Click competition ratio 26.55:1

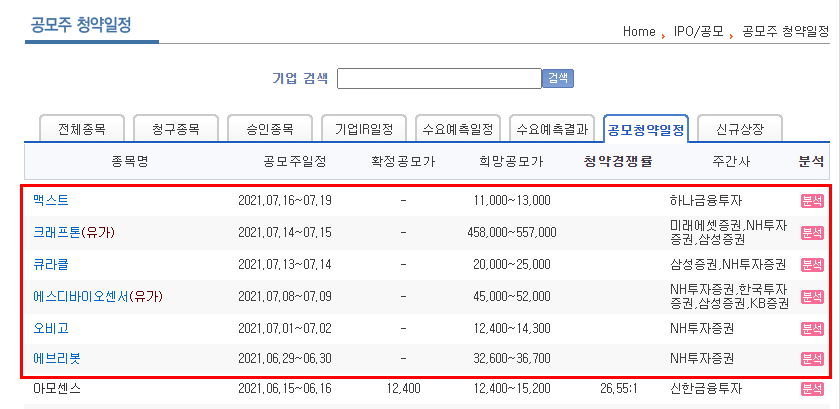618,389
